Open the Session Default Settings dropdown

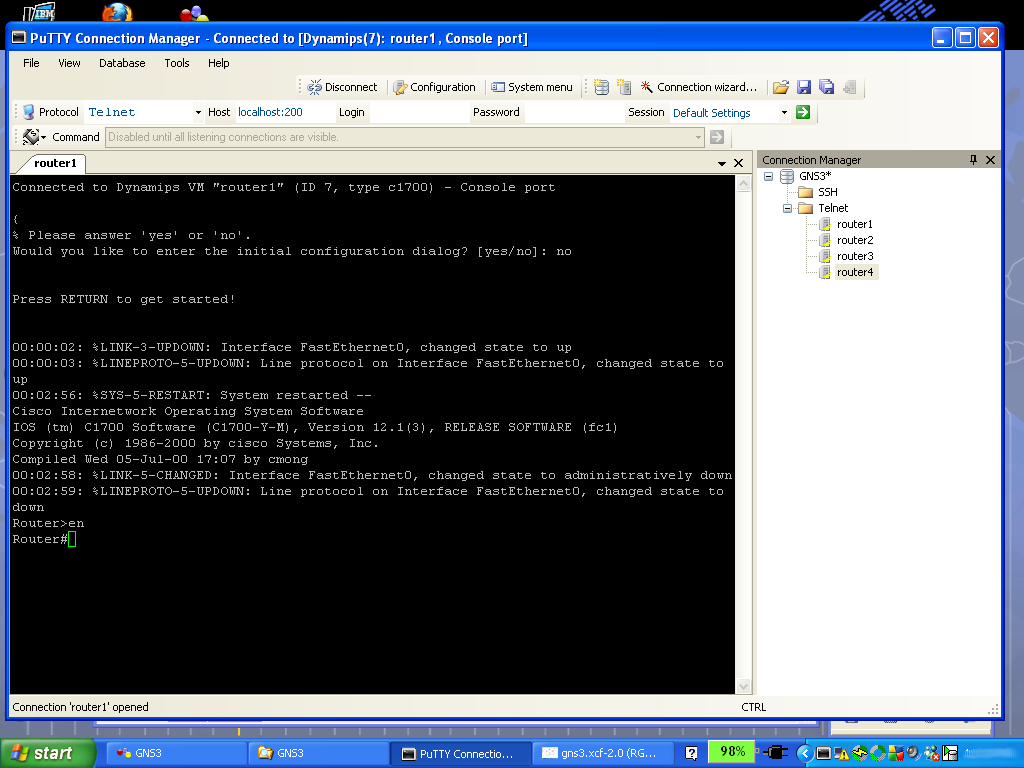pos(784,112)
